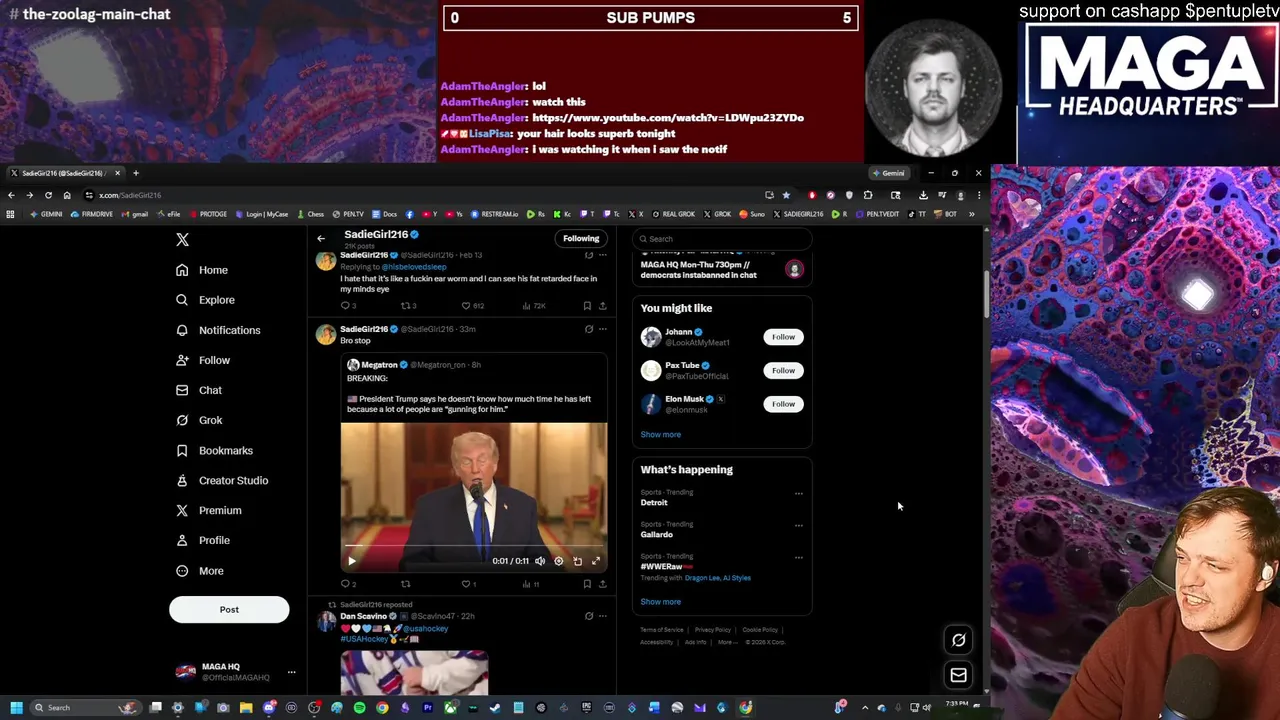1280x720 pixels.
Task: Expand the More sidebar menu
Action: [x=200, y=570]
